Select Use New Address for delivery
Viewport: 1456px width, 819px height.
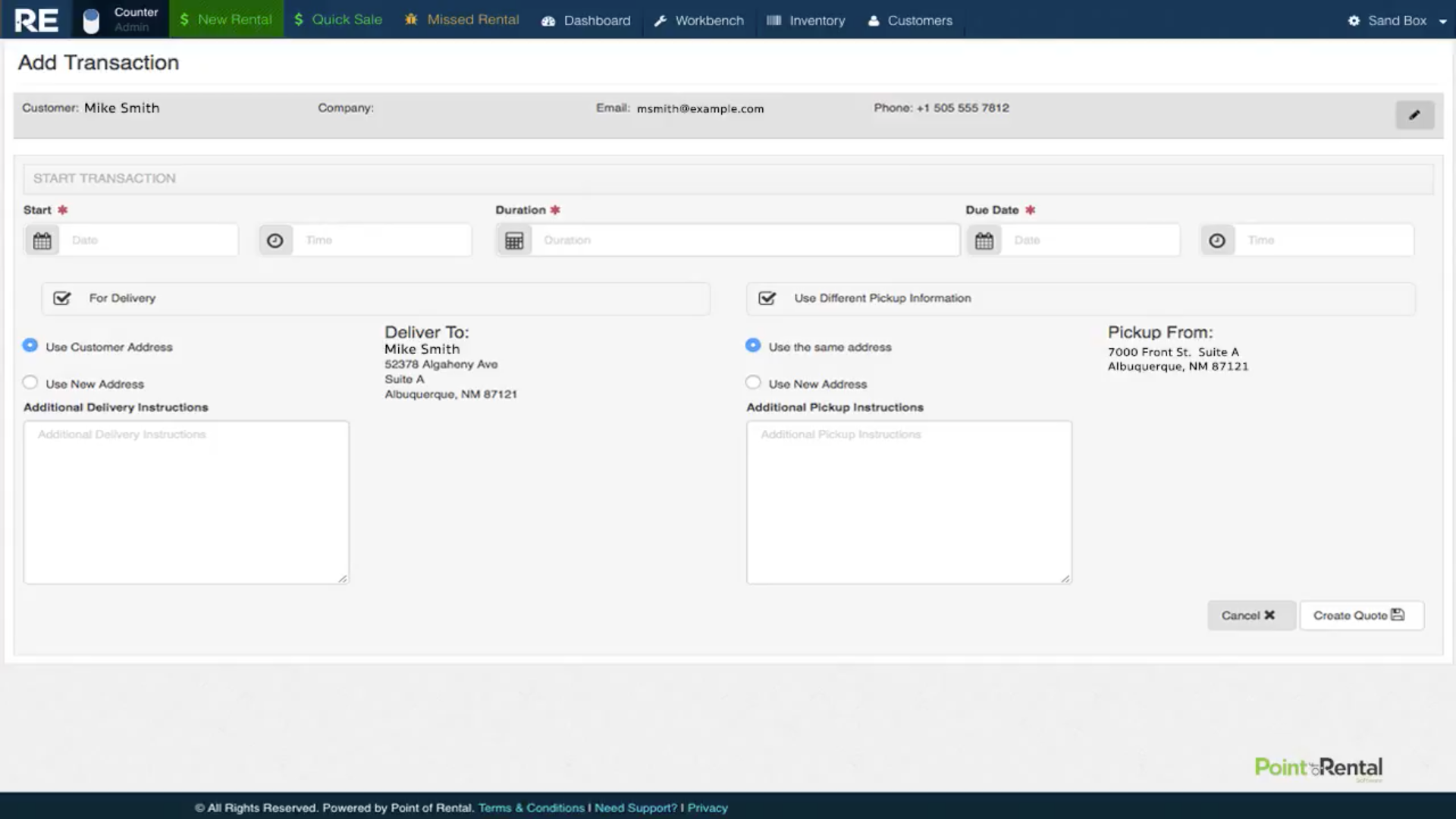[x=30, y=383]
